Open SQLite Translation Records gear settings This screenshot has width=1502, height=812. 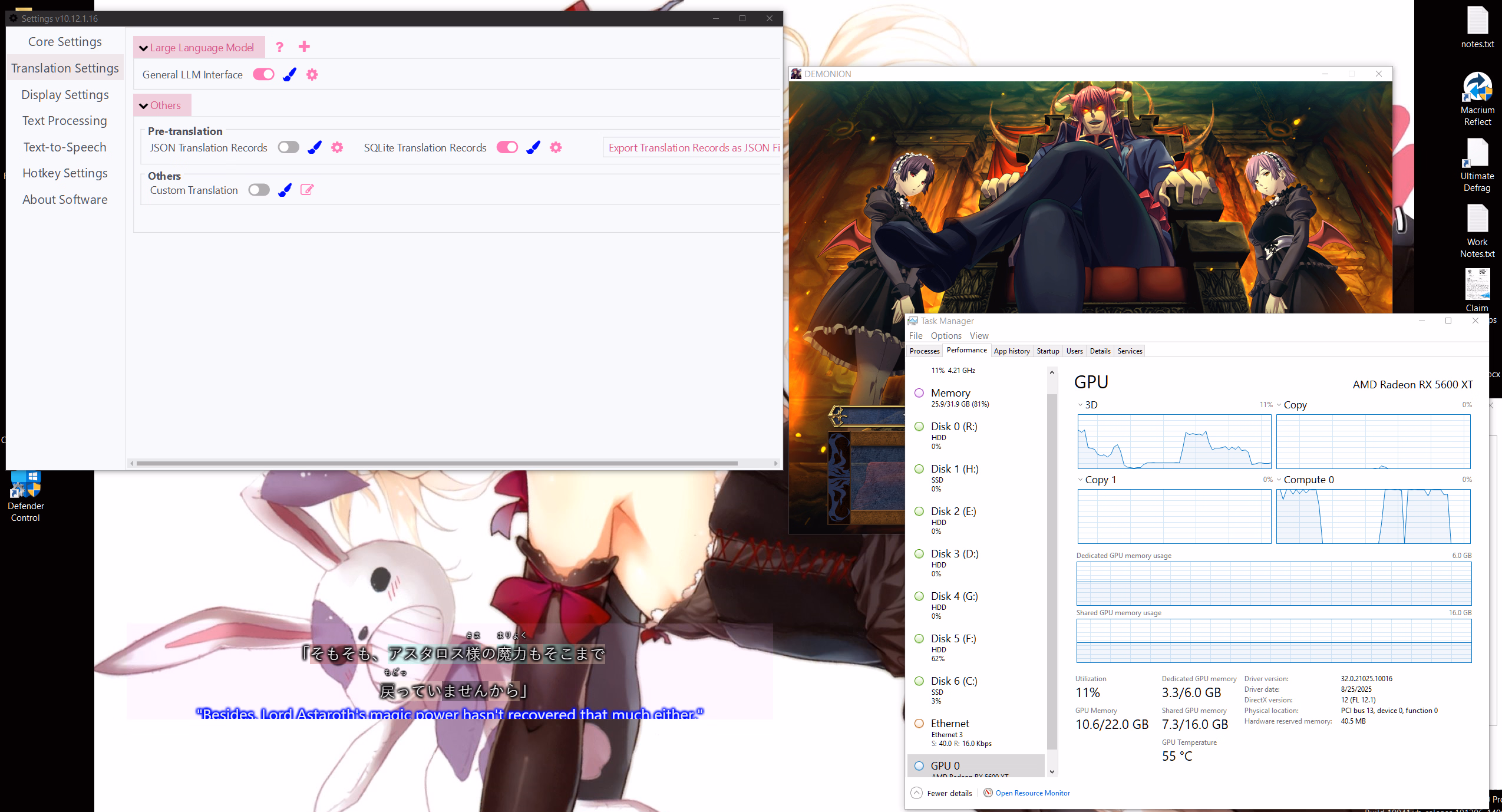(556, 147)
